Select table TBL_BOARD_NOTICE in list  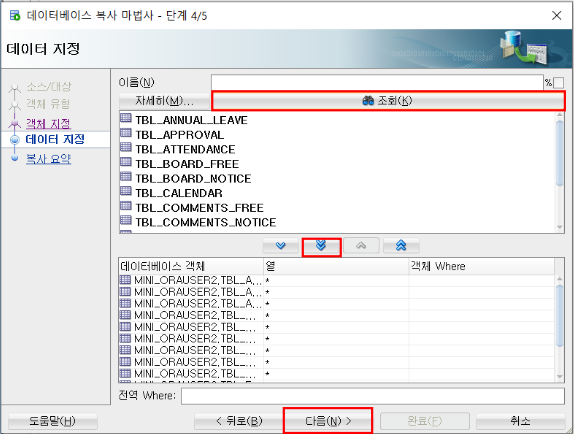[193, 179]
